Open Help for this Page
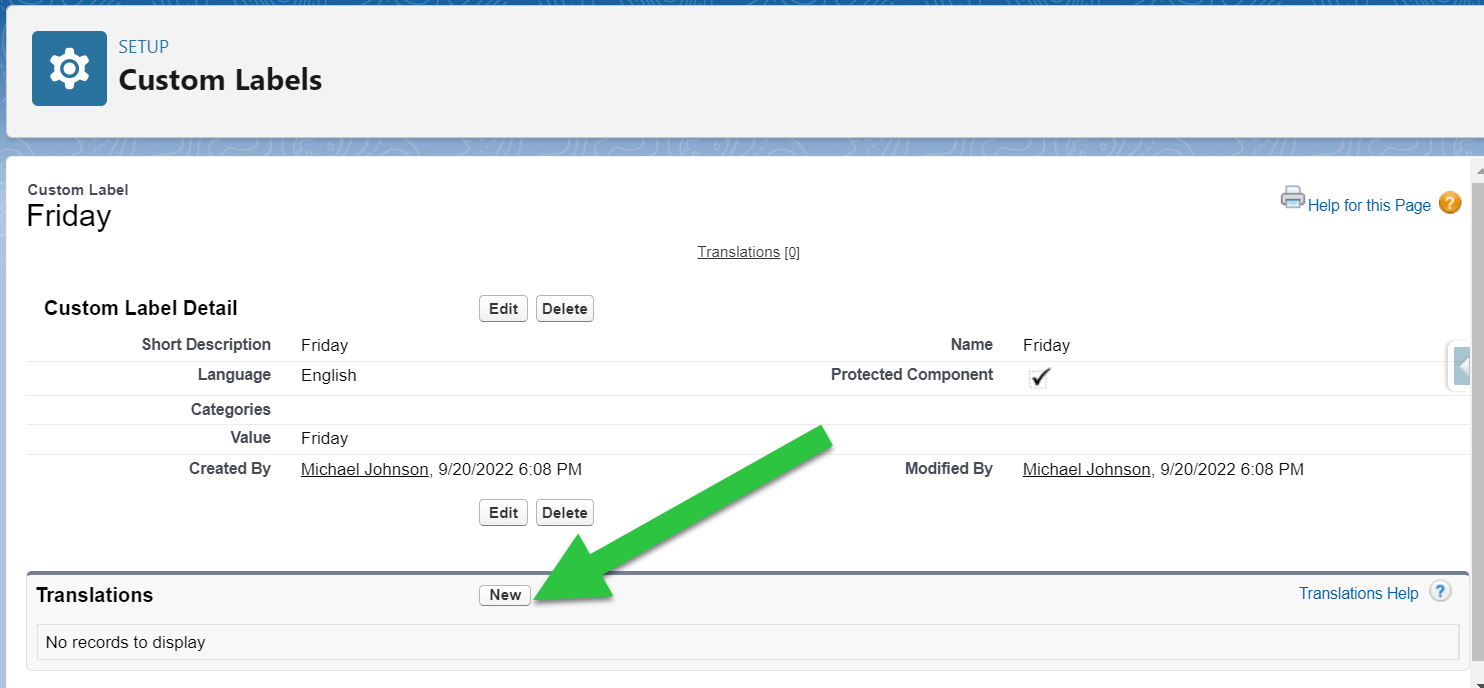 coord(1369,204)
